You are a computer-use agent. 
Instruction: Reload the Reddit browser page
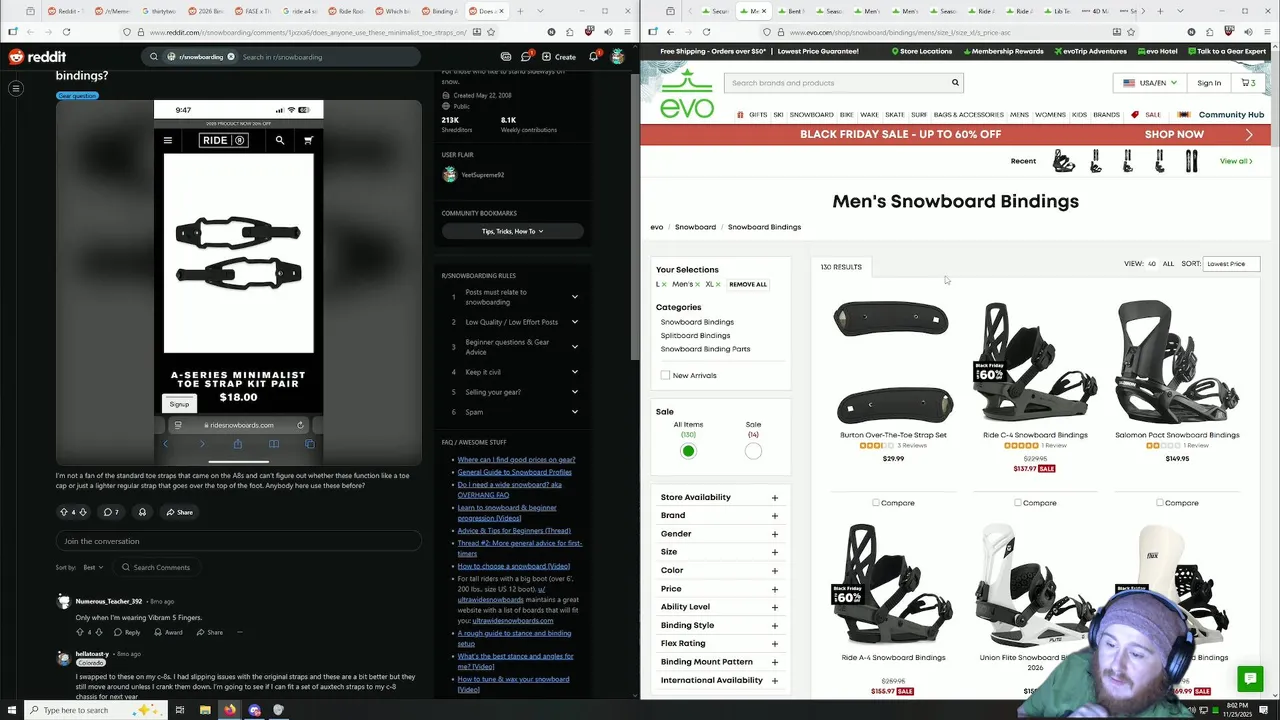pos(66,32)
